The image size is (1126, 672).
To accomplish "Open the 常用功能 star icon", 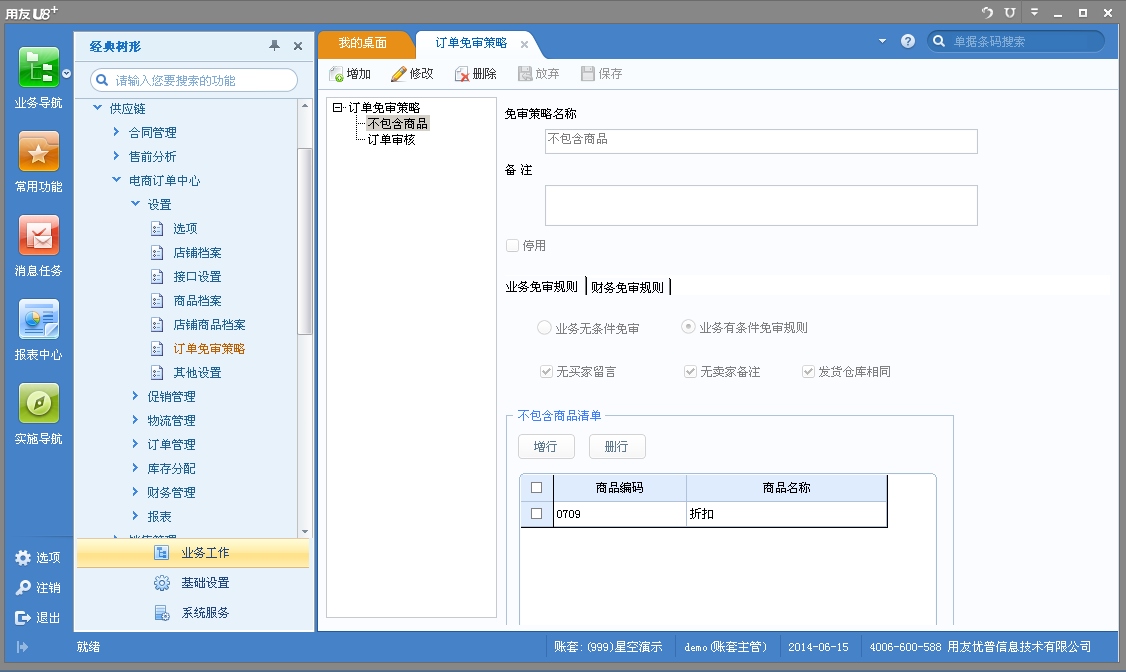I will (39, 151).
